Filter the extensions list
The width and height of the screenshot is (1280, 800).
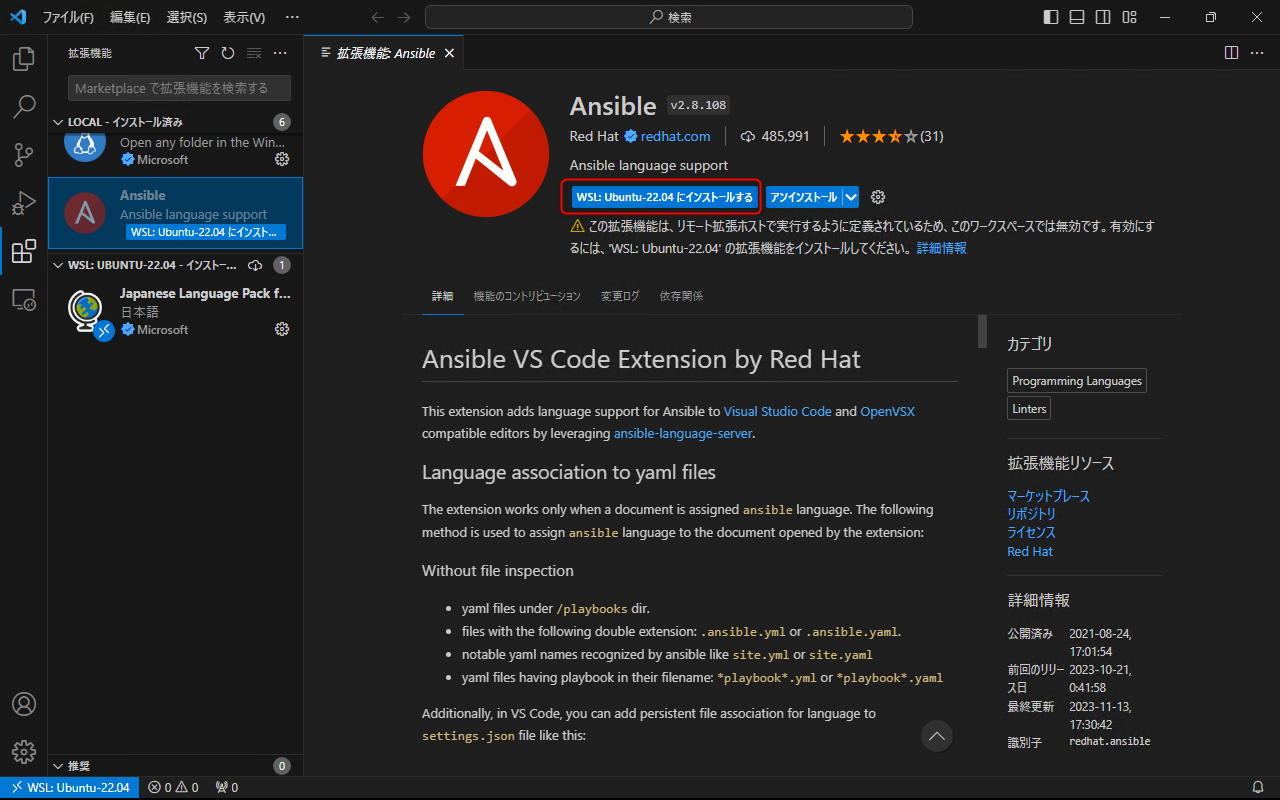201,53
